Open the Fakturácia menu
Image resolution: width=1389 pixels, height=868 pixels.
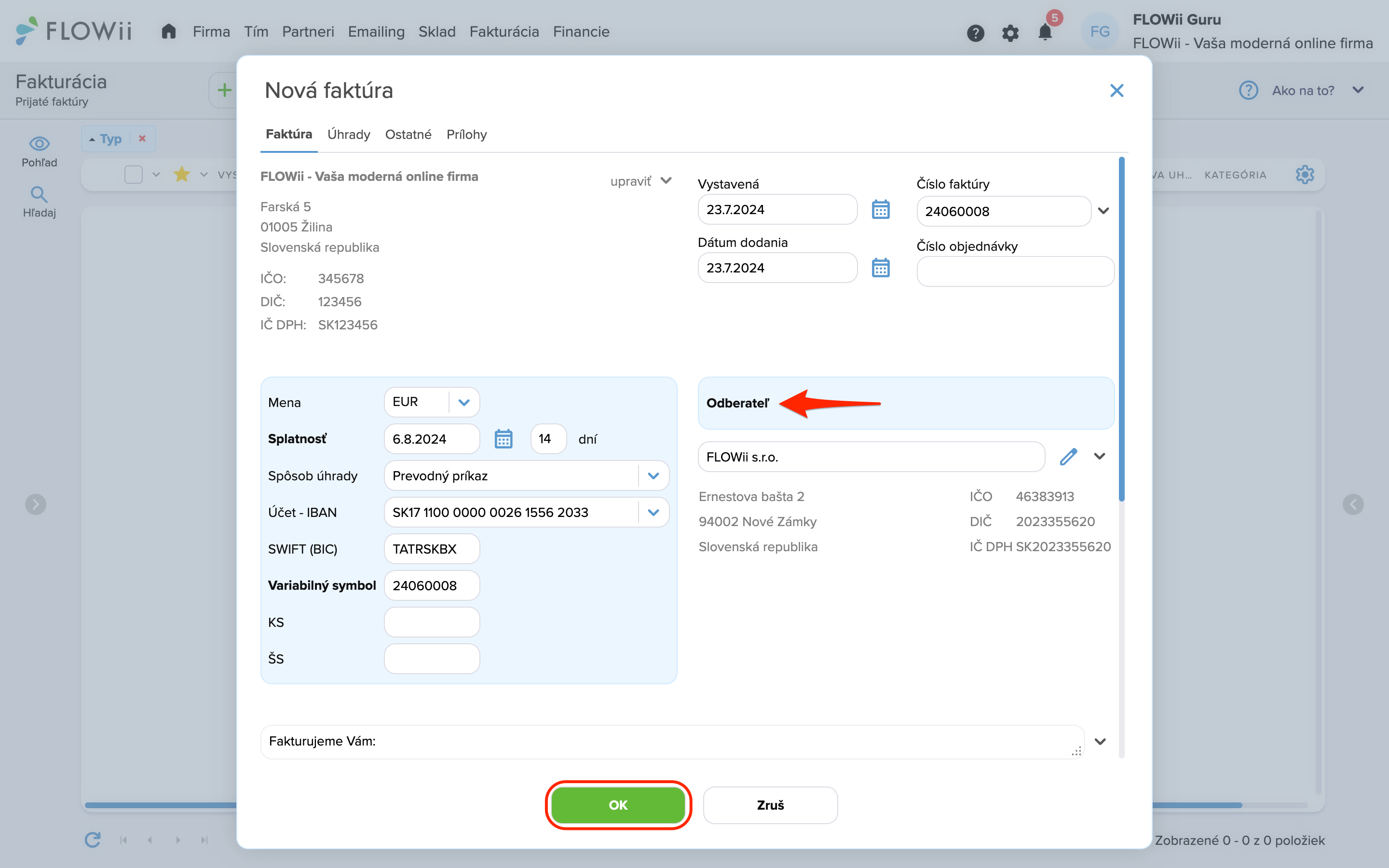pyautogui.click(x=504, y=31)
